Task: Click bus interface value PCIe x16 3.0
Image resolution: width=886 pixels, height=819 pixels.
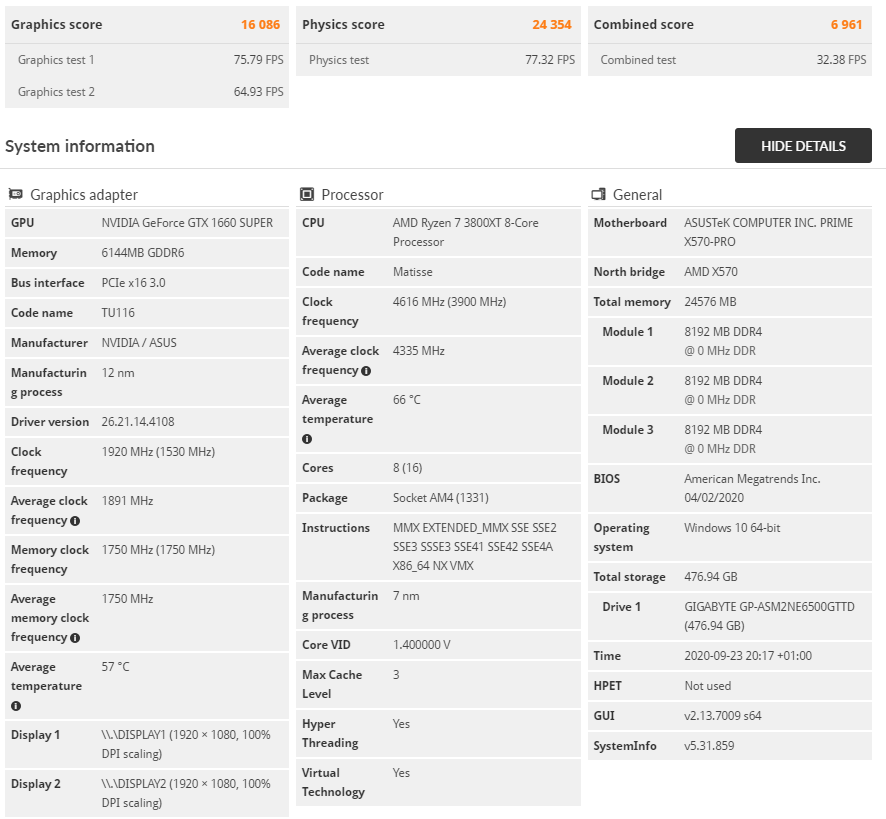Action: point(133,283)
